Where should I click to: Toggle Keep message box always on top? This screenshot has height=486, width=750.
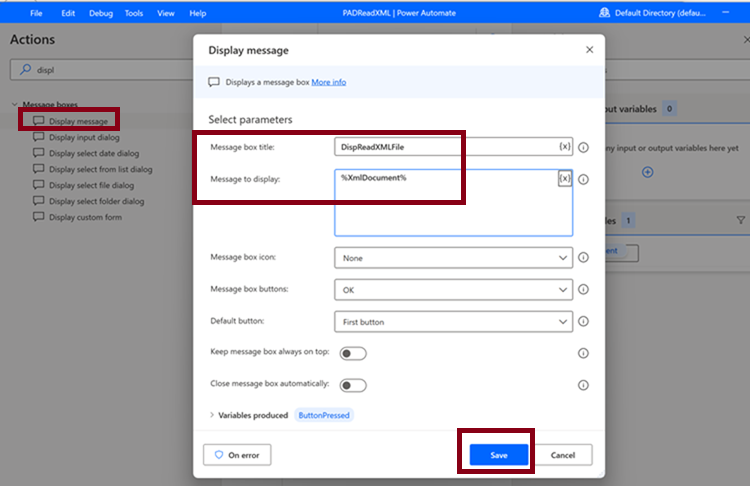353,353
